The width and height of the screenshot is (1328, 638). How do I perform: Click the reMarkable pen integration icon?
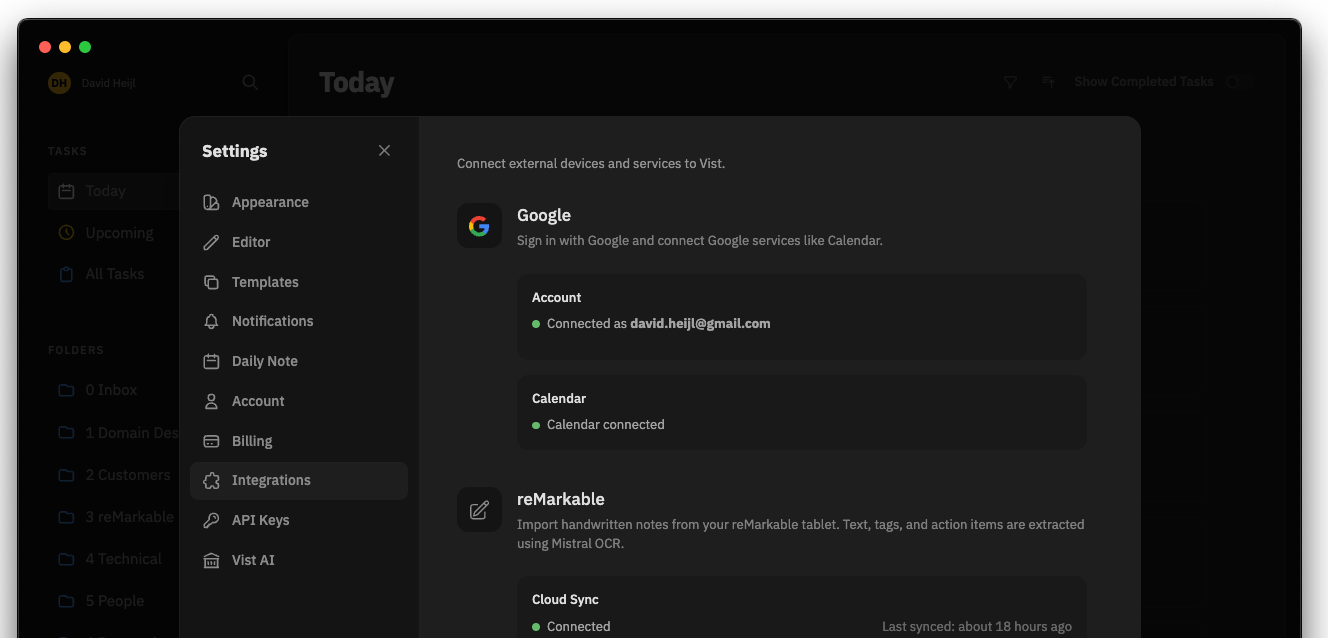pos(479,509)
